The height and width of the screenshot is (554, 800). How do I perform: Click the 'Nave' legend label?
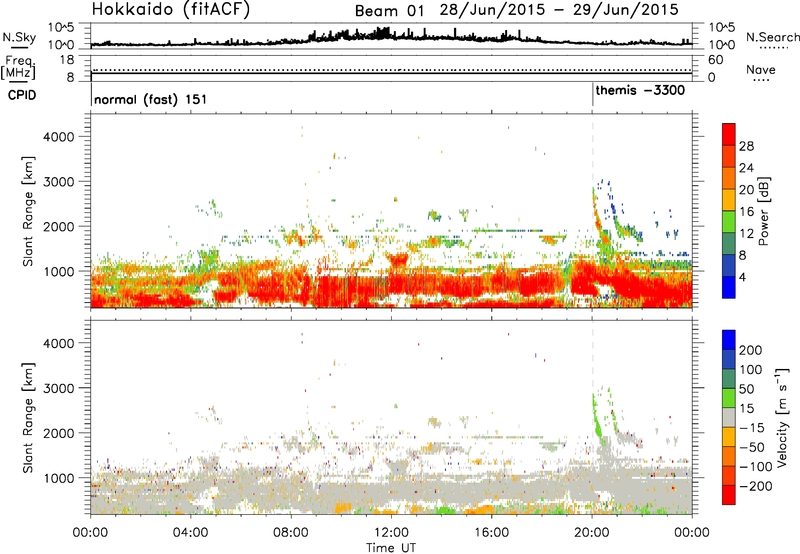[761, 69]
